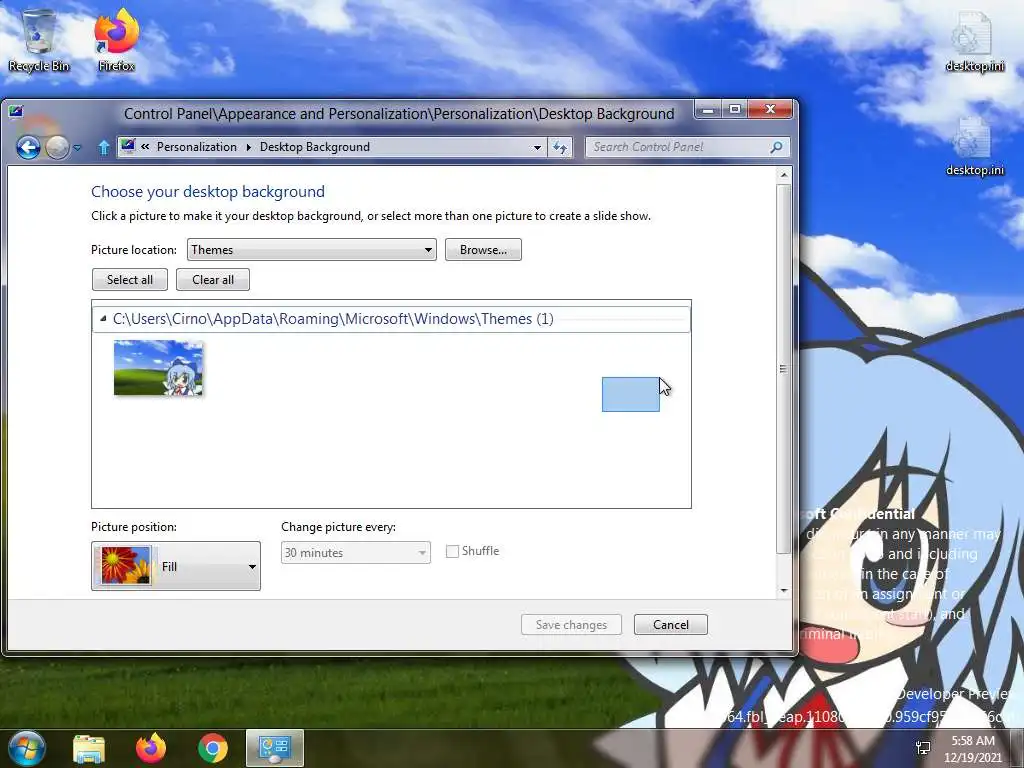Select the Cirno wallpaper thumbnail
This screenshot has width=1024, height=768.
click(x=158, y=368)
